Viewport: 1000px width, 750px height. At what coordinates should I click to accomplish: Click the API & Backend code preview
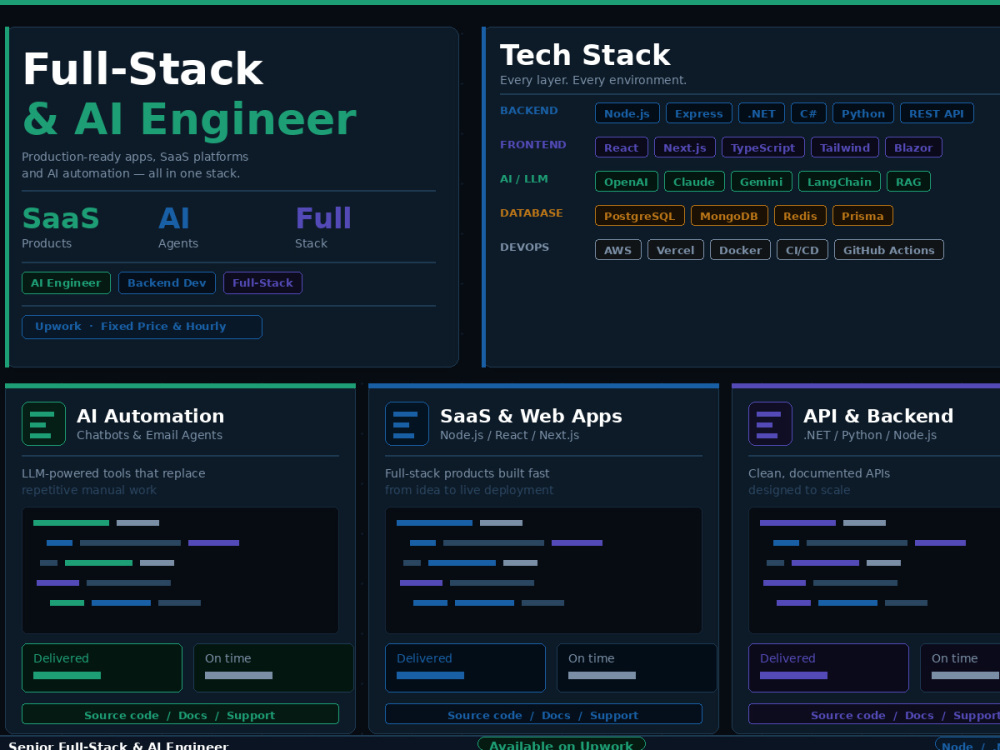click(874, 570)
